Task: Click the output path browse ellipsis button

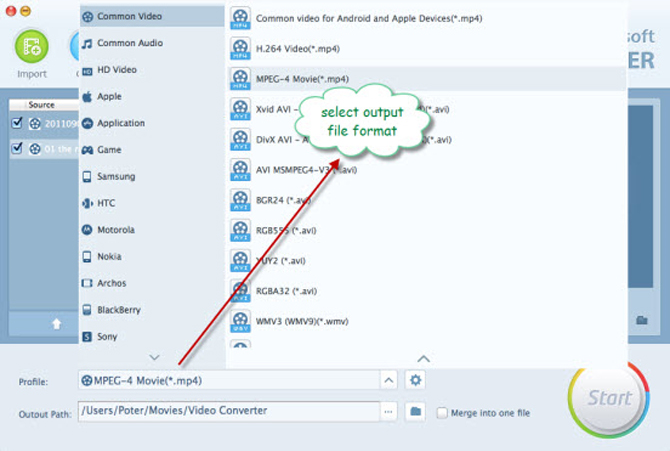Action: coord(388,411)
